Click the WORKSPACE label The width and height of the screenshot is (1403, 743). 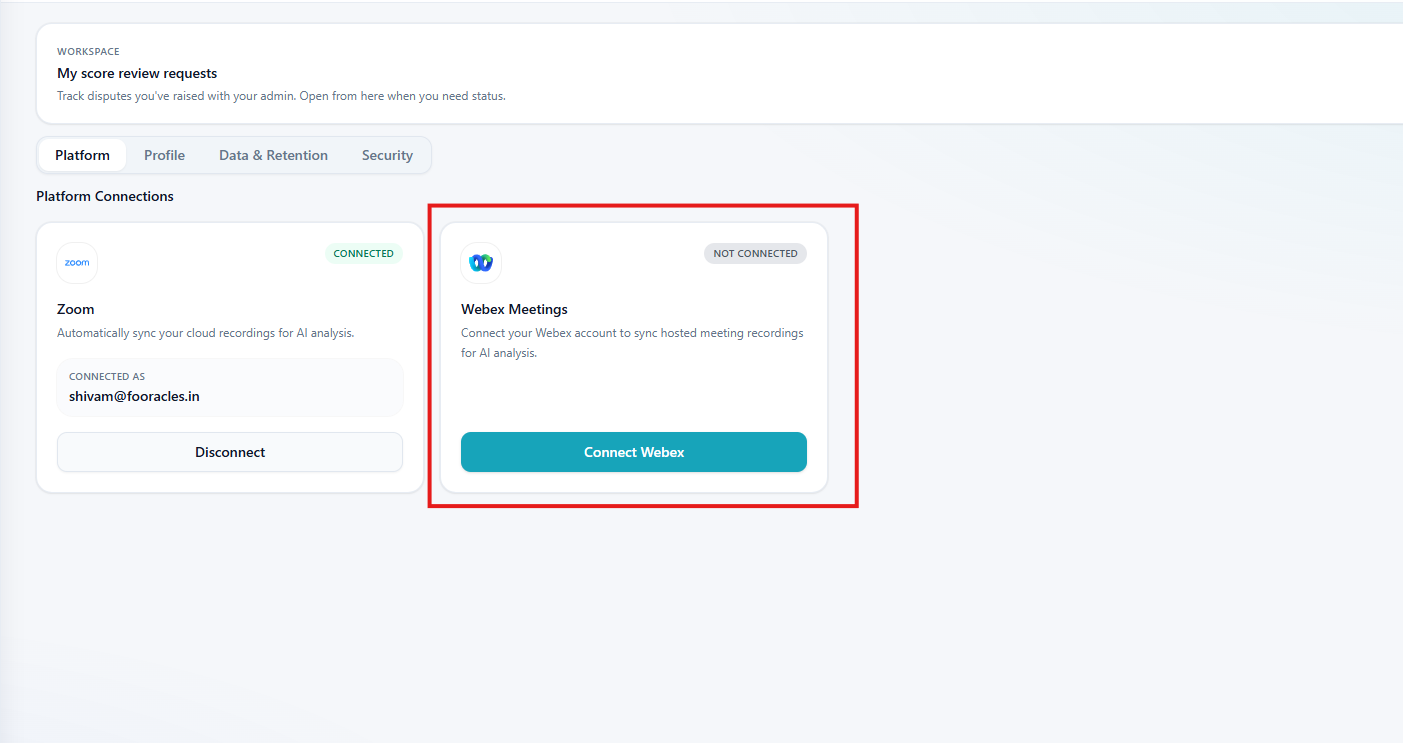[88, 51]
